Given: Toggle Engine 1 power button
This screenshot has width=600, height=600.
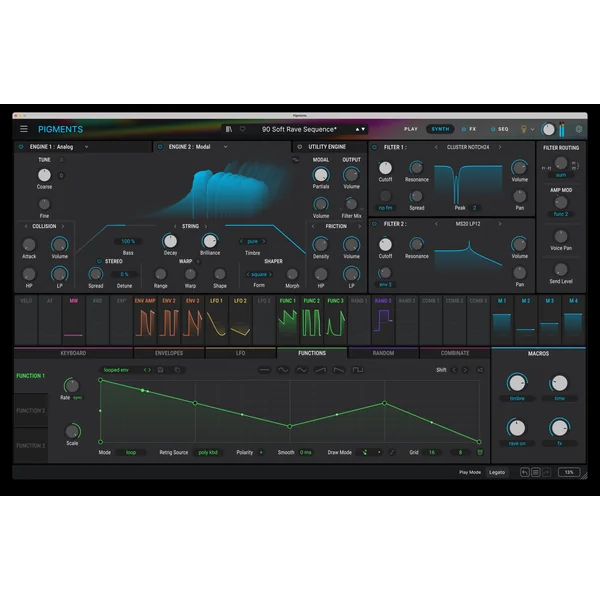Looking at the screenshot, I should tap(21, 147).
